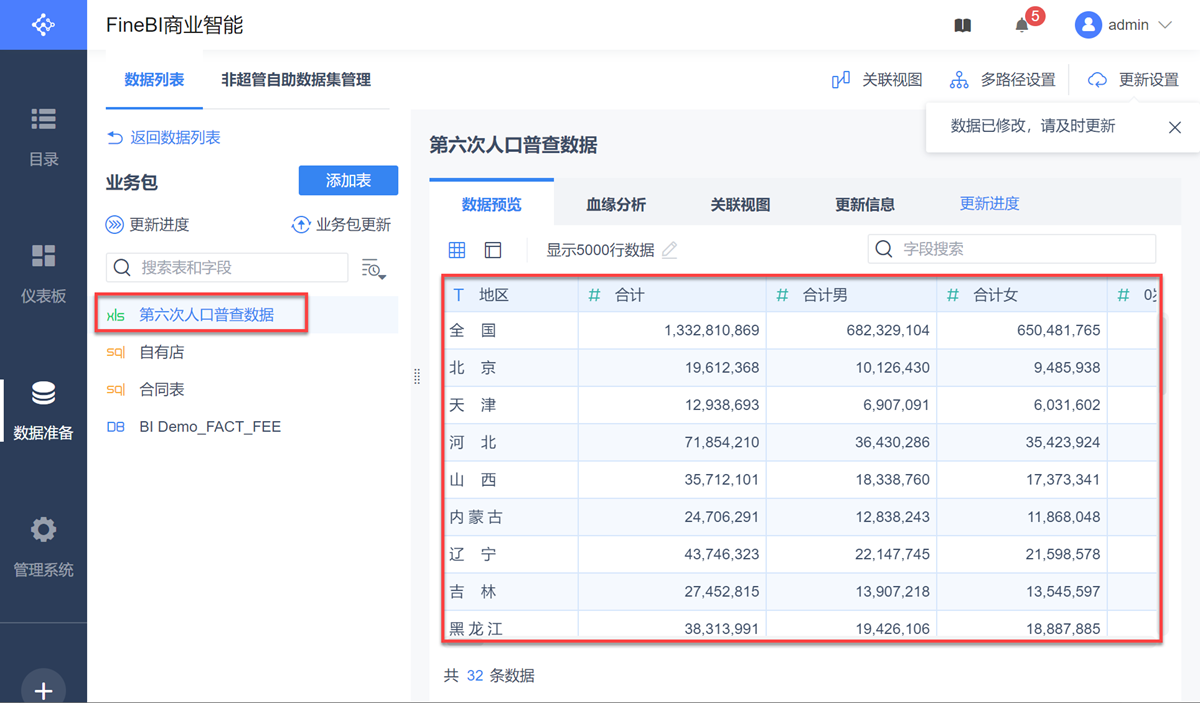This screenshot has height=703, width=1200.
Task: Open the table sort options dropdown
Action: (x=373, y=268)
